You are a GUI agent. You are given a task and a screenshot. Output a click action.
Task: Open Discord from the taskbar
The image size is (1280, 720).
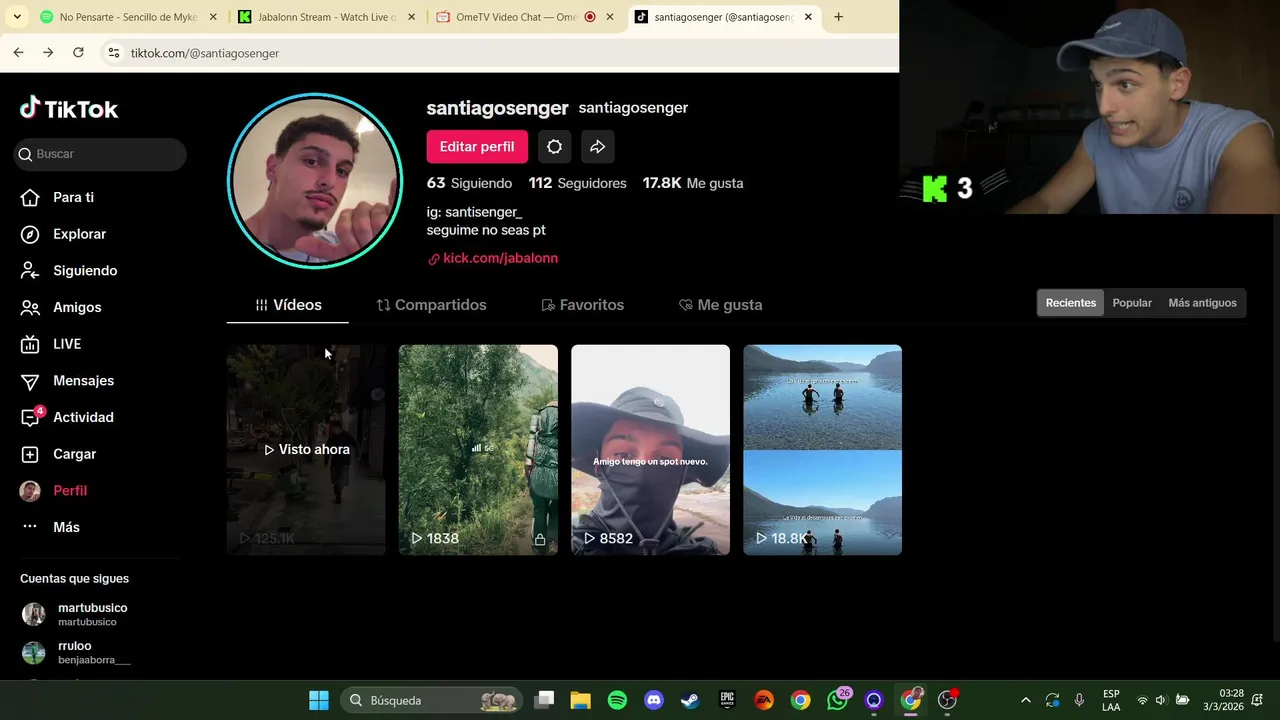point(654,700)
